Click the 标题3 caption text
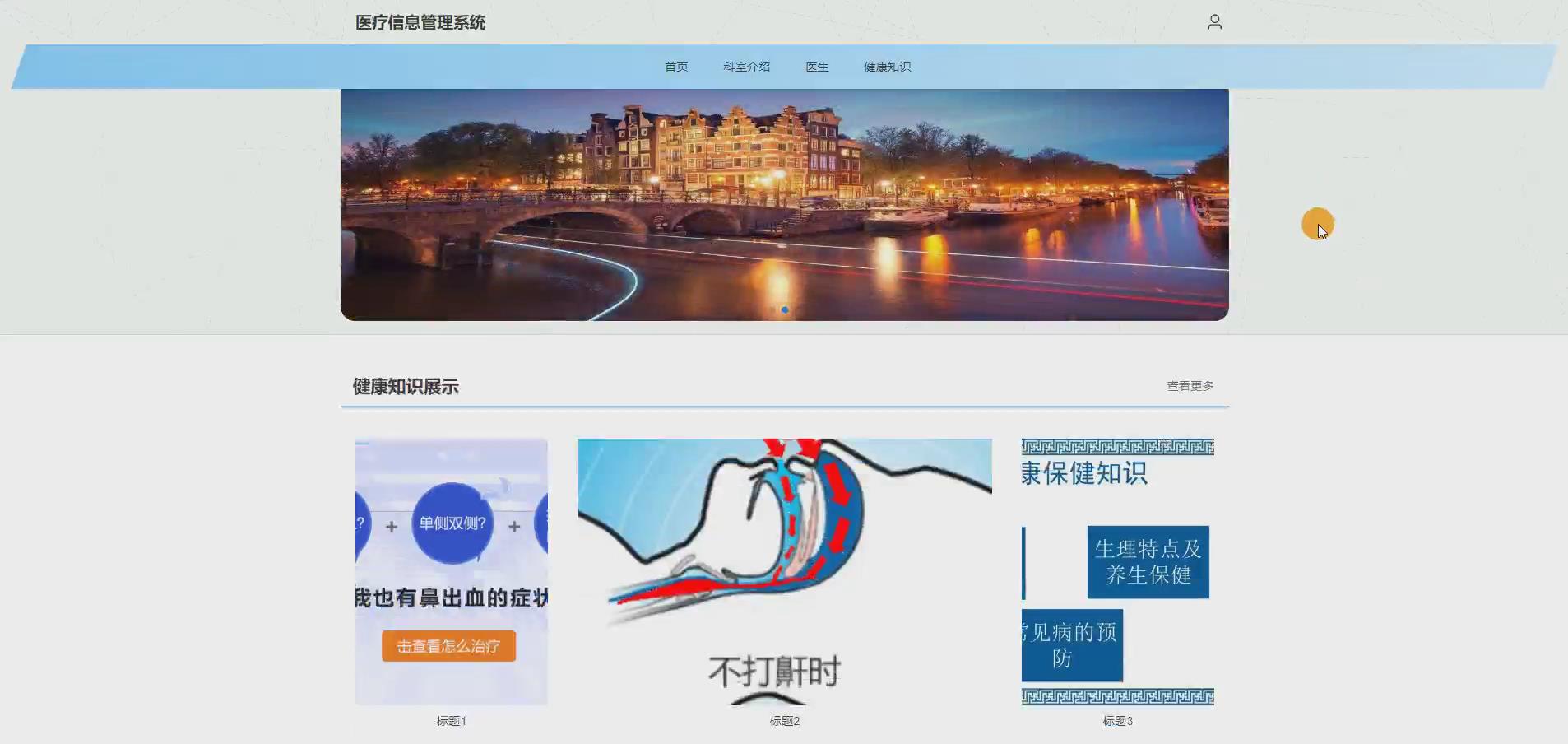The height and width of the screenshot is (744, 1568). 1117,720
